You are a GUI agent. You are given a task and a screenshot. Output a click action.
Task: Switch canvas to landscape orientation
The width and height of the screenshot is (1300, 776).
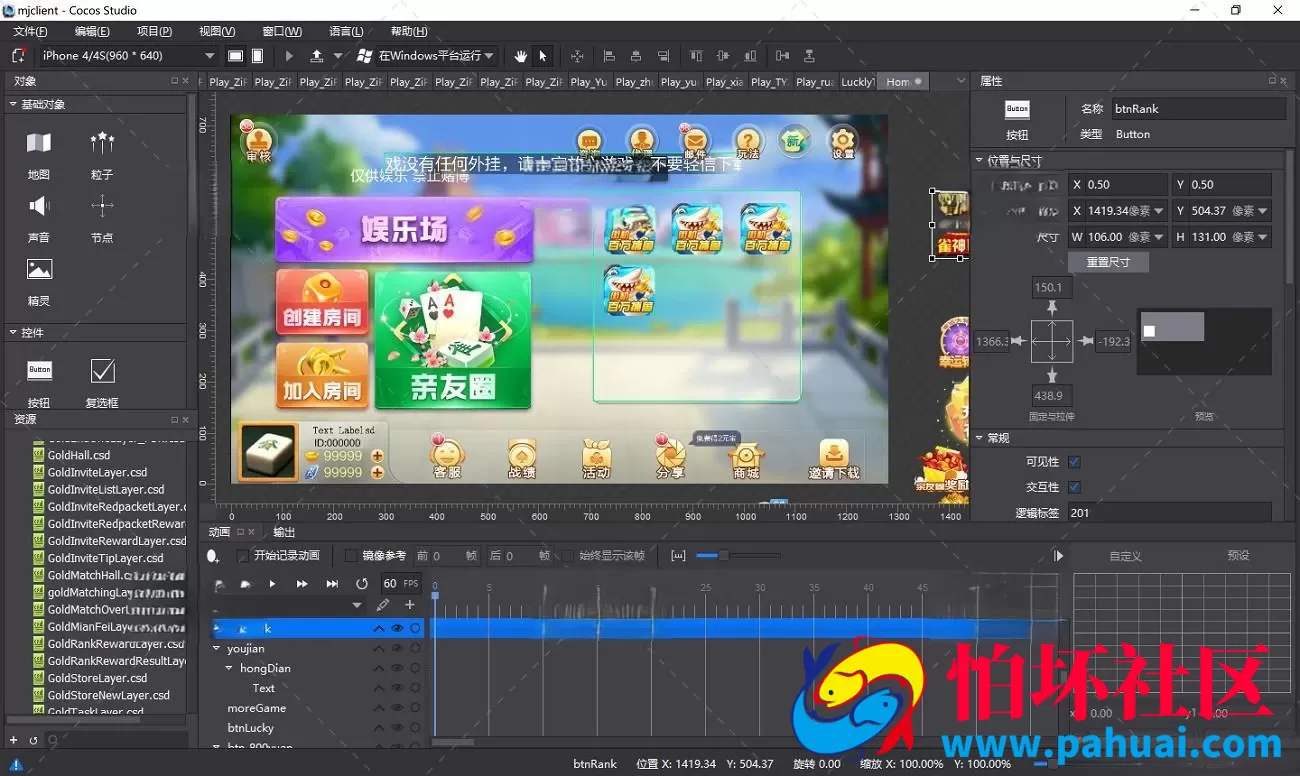pyautogui.click(x=235, y=56)
